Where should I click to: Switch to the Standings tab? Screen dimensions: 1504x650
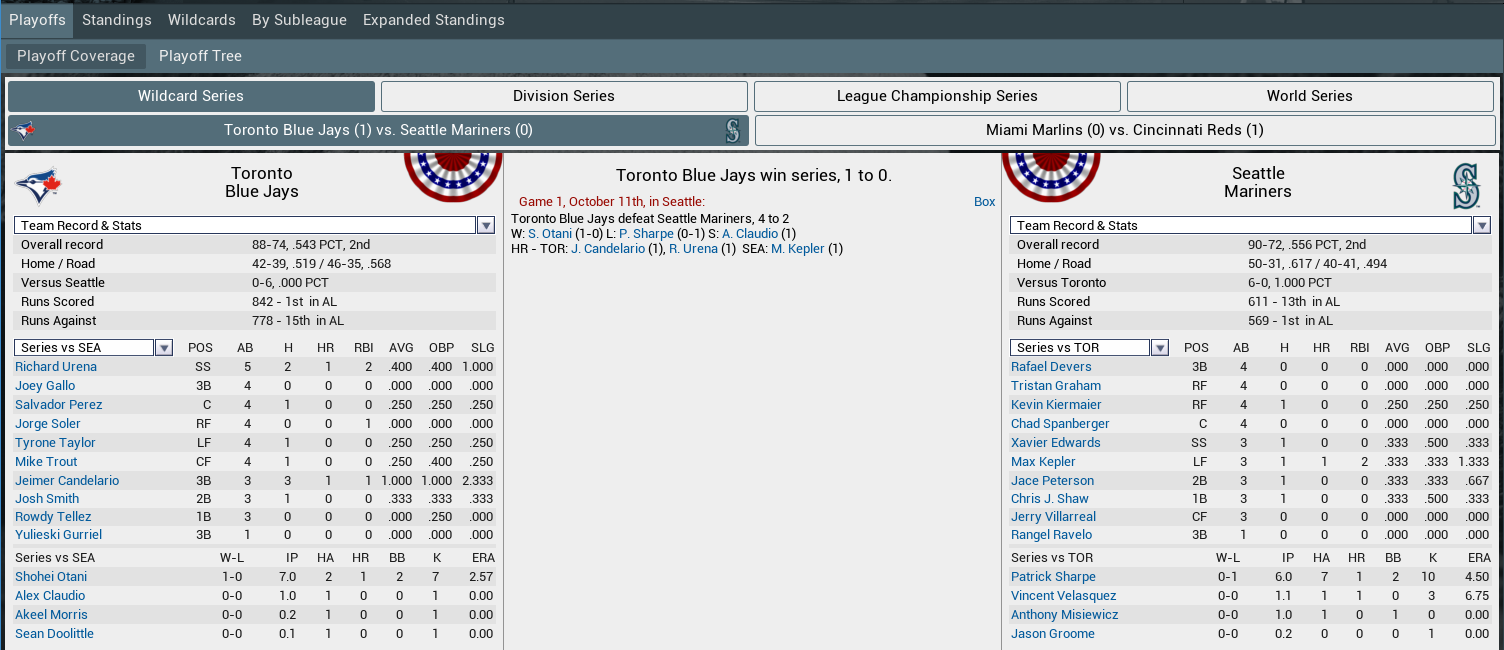tap(117, 20)
